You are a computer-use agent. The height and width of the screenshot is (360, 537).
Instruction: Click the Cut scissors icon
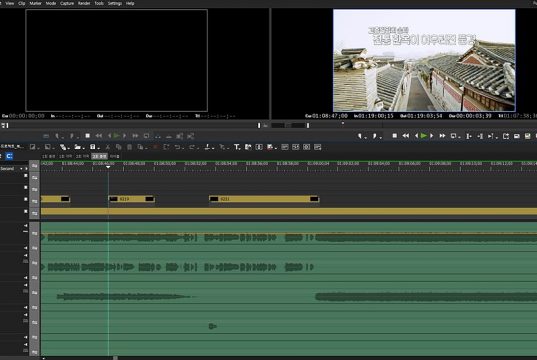[108, 147]
